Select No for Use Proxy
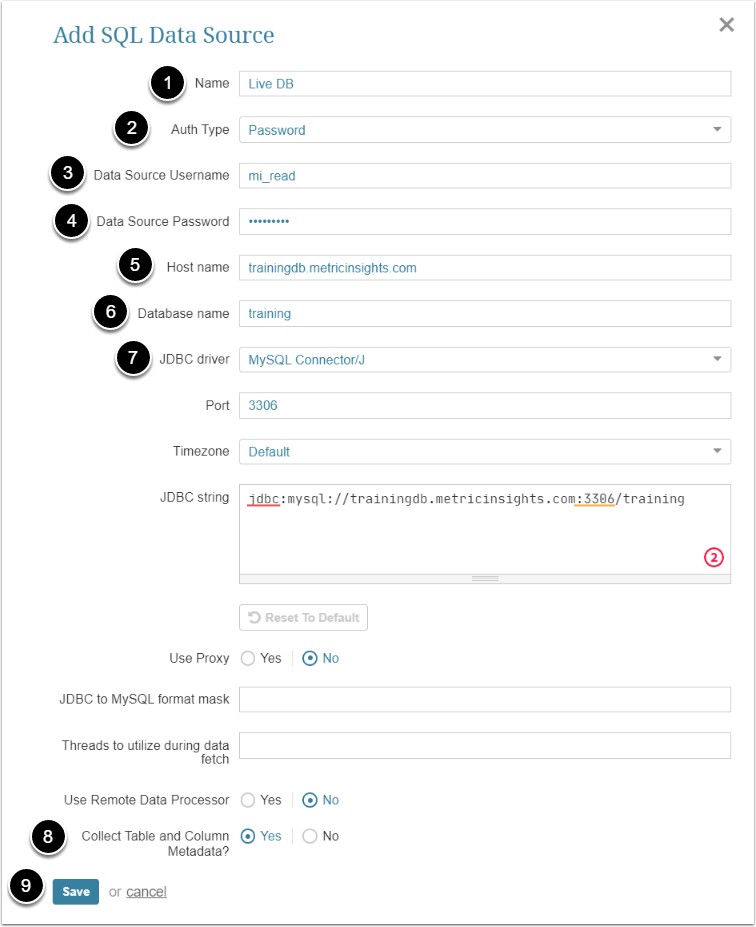The height and width of the screenshot is (927, 756). 310,659
